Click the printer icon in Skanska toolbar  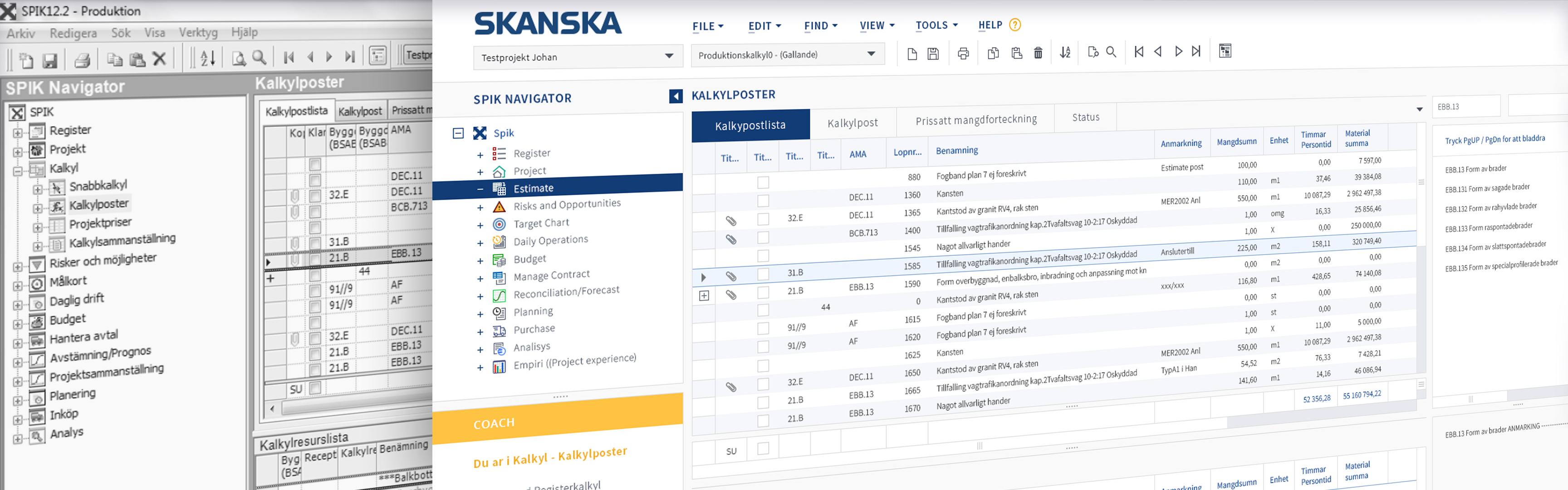tap(963, 54)
